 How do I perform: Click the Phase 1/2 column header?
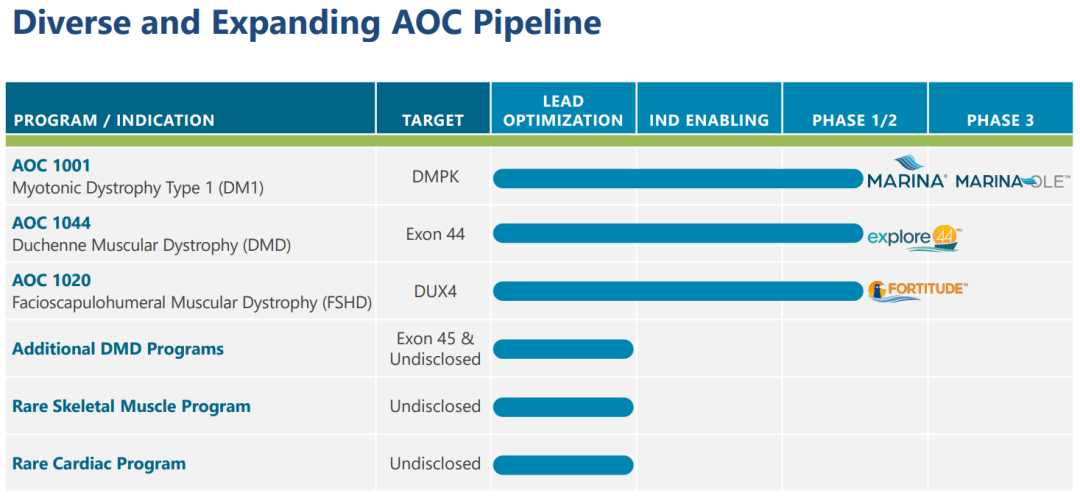point(854,120)
